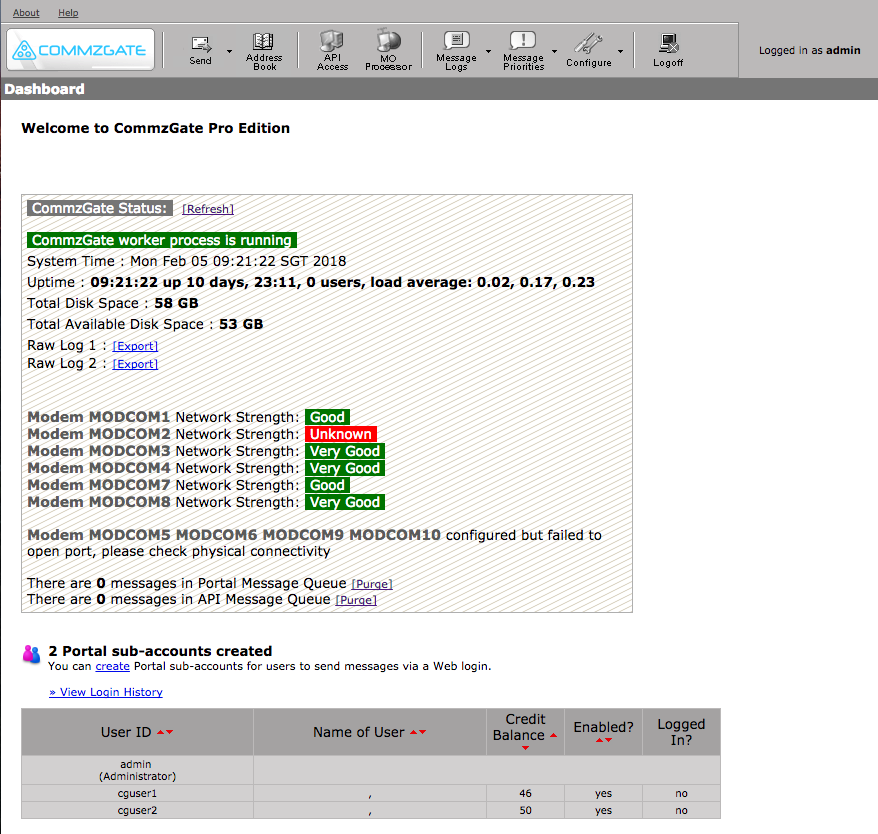878x834 pixels.
Task: Click the Total Disk Space '58 GB' value
Action: click(x=176, y=303)
